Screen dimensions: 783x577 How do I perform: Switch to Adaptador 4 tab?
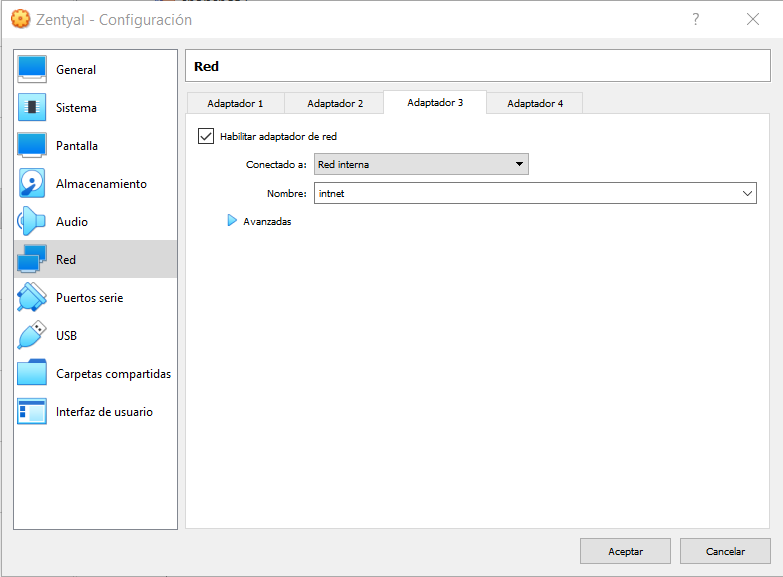pos(535,103)
